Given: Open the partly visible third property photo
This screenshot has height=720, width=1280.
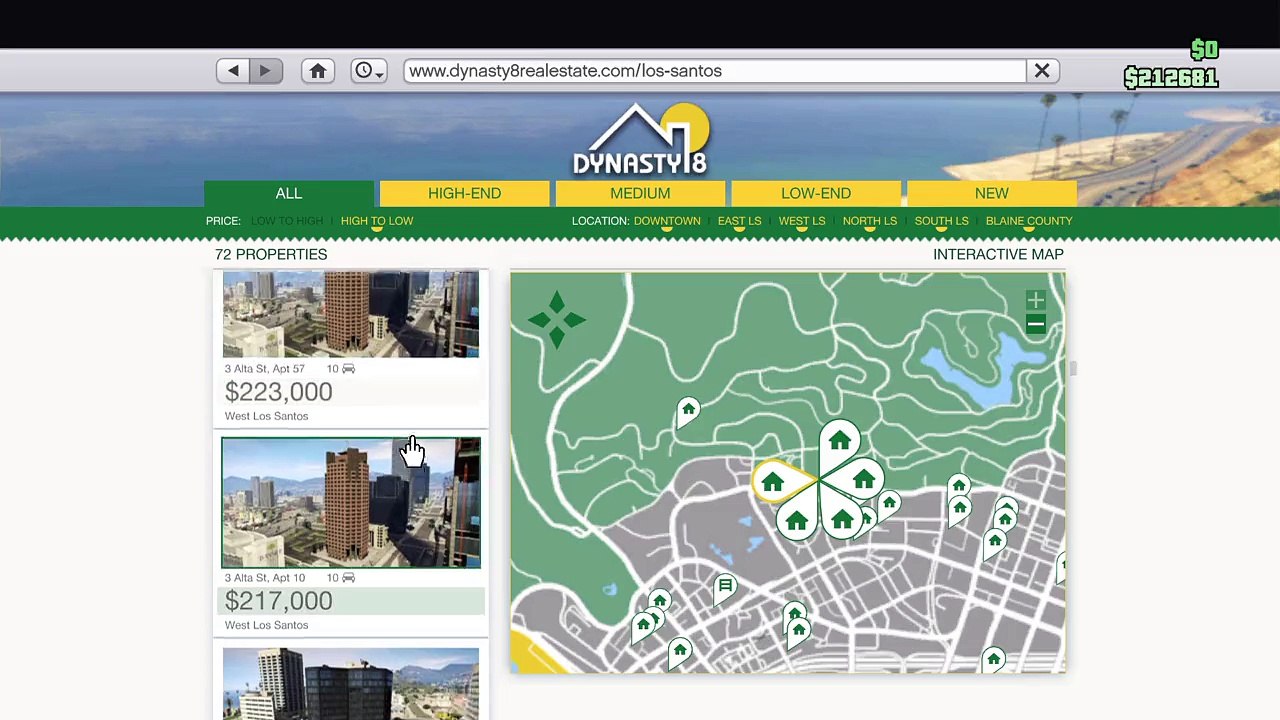Looking at the screenshot, I should (351, 683).
